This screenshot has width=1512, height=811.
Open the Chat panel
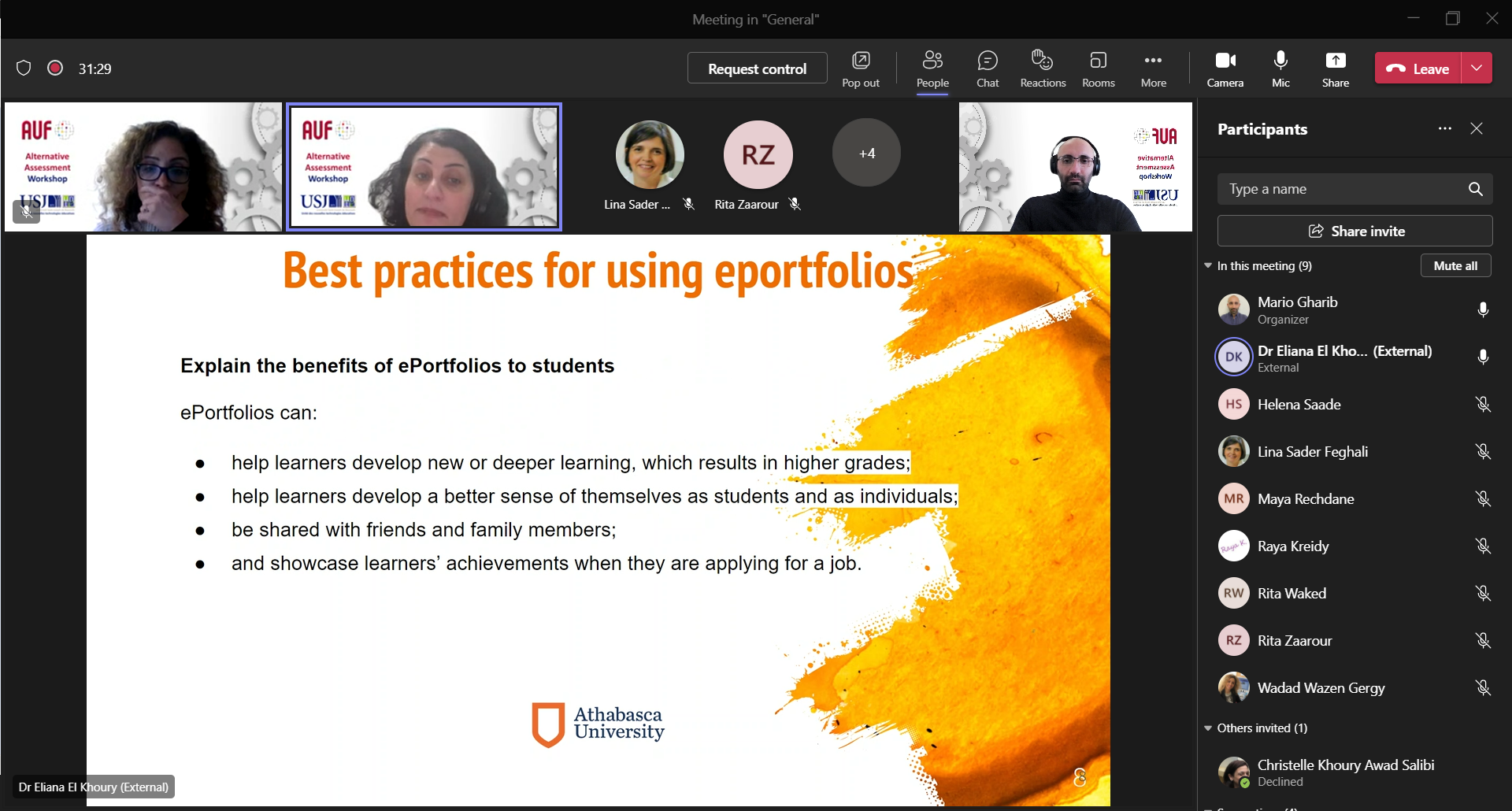coord(988,69)
